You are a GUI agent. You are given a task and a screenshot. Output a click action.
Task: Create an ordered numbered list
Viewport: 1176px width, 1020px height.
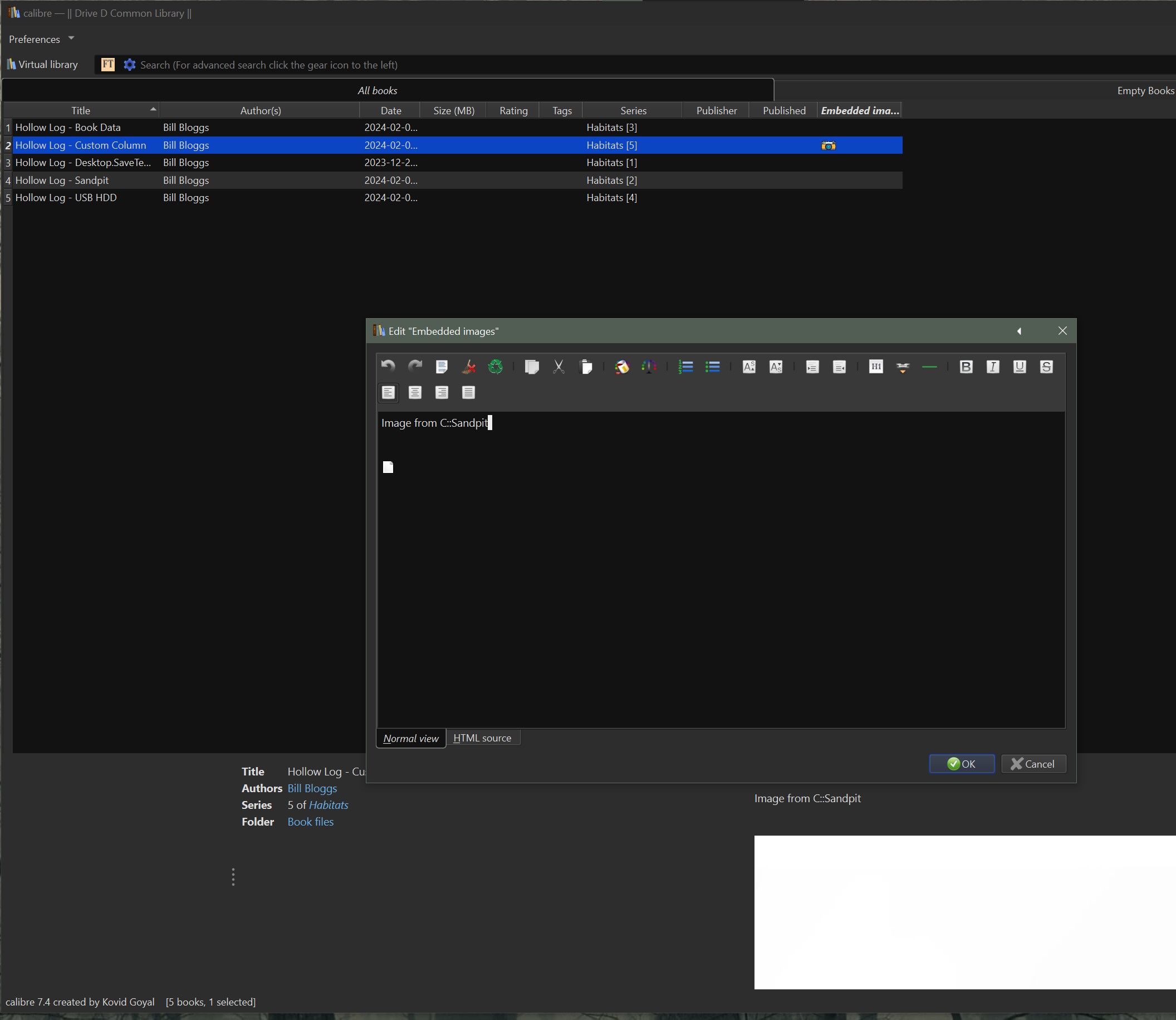[x=685, y=367]
